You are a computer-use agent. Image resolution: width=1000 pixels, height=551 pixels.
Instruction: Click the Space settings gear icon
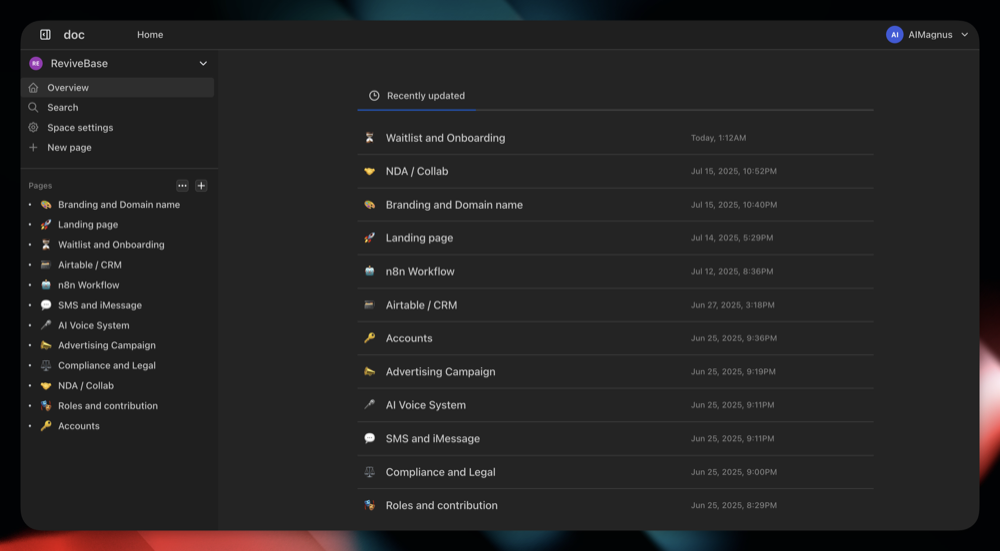coord(33,128)
